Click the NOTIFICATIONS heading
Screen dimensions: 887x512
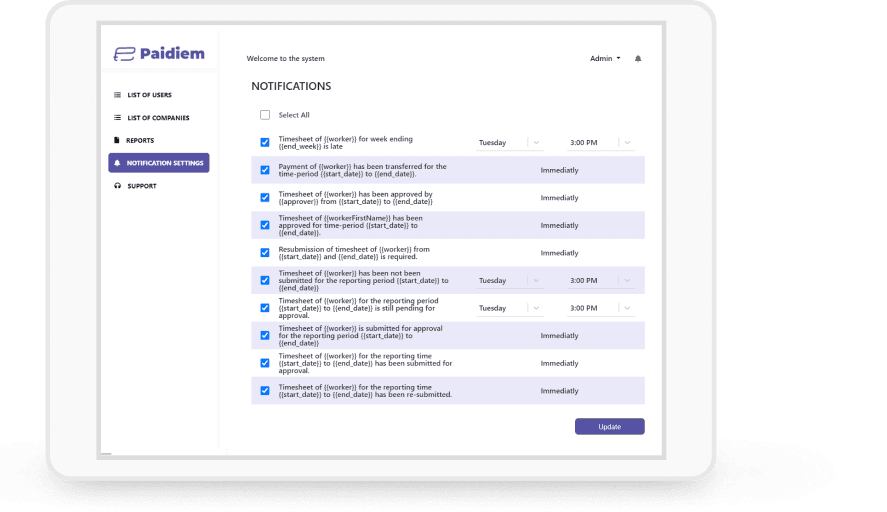coord(291,86)
